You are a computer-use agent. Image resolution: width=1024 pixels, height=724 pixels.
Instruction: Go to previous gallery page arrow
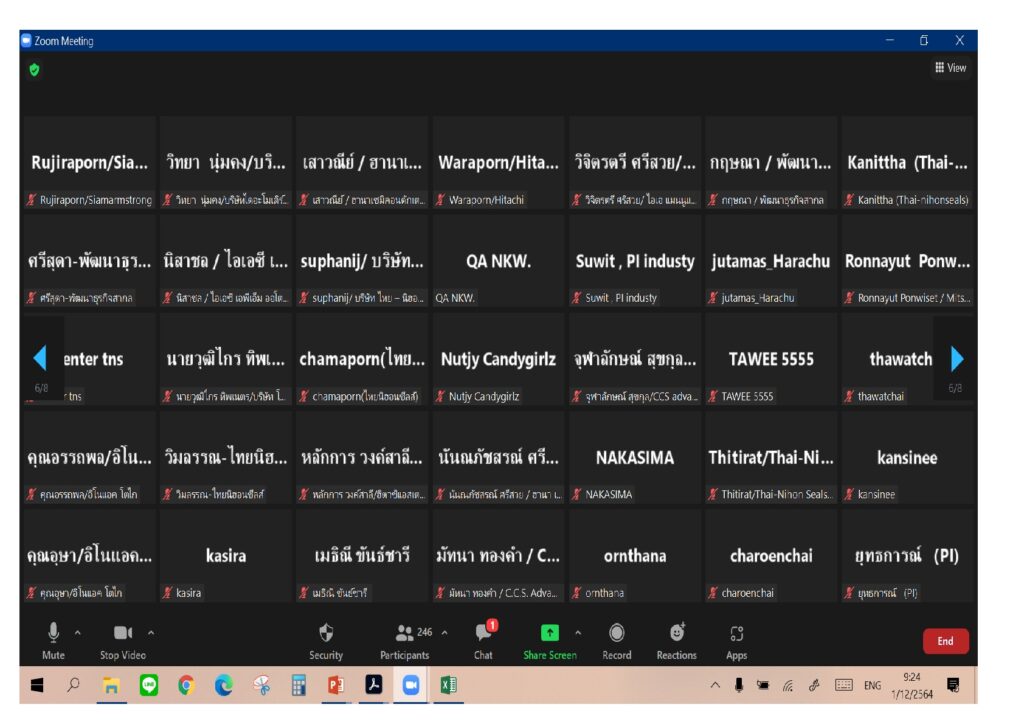tap(40, 358)
